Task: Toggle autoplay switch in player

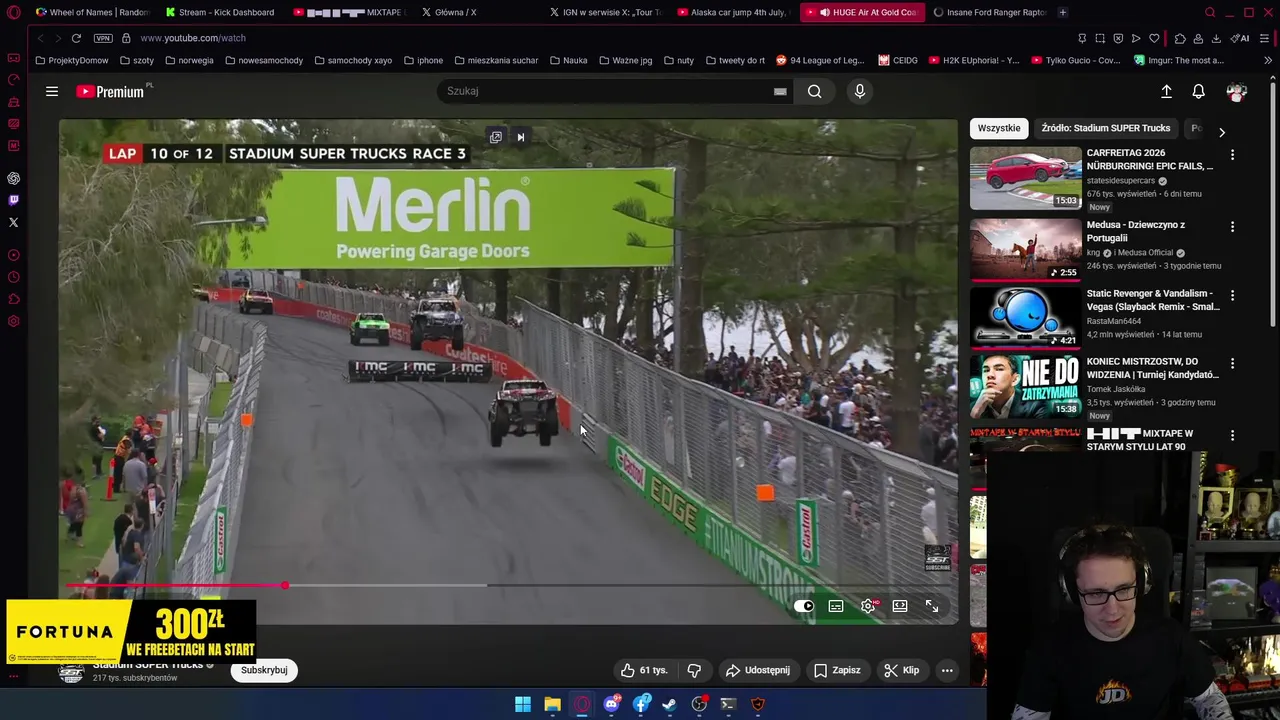Action: pyautogui.click(x=803, y=606)
